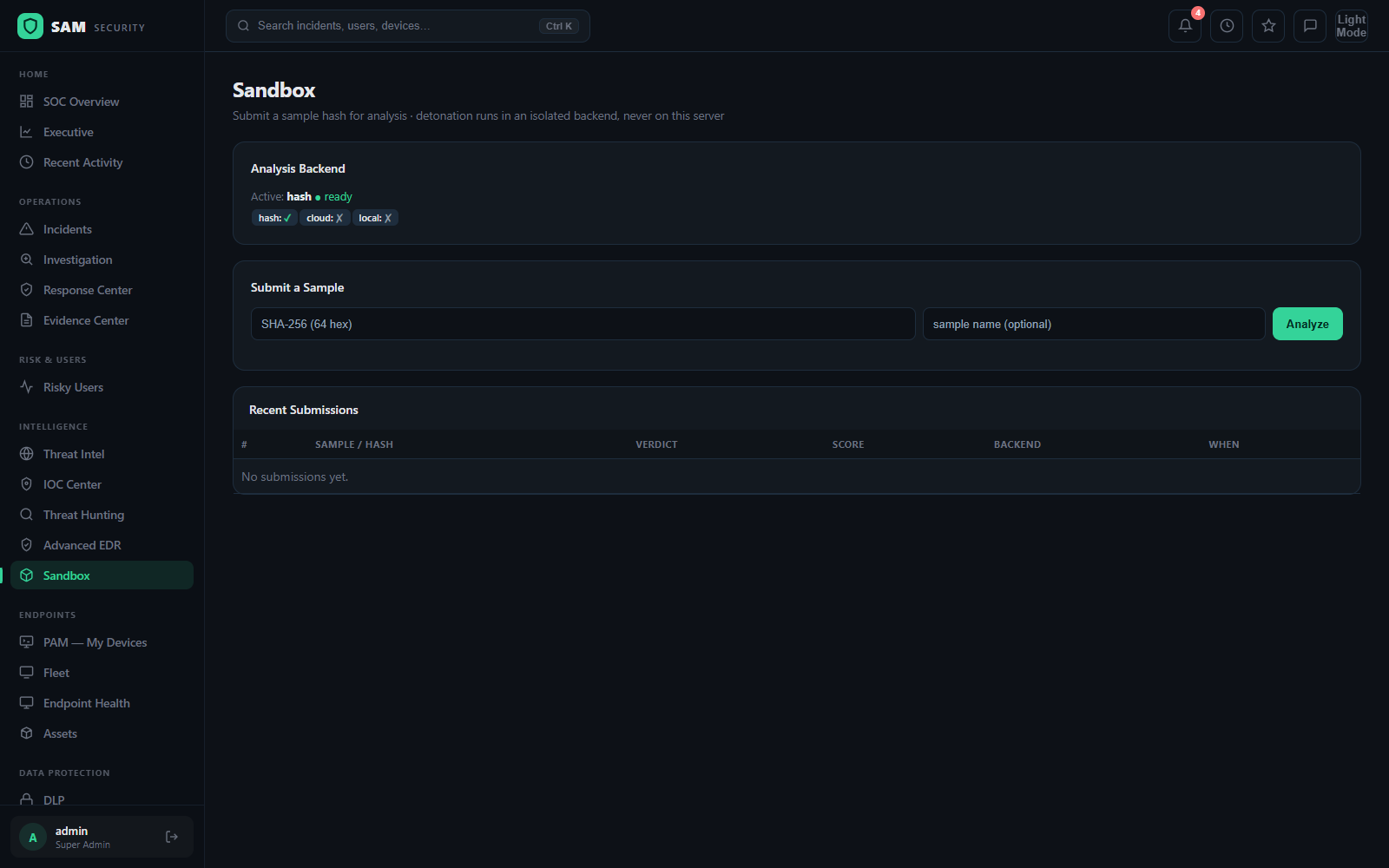
Task: Click the favorites star icon
Action: pos(1268,26)
